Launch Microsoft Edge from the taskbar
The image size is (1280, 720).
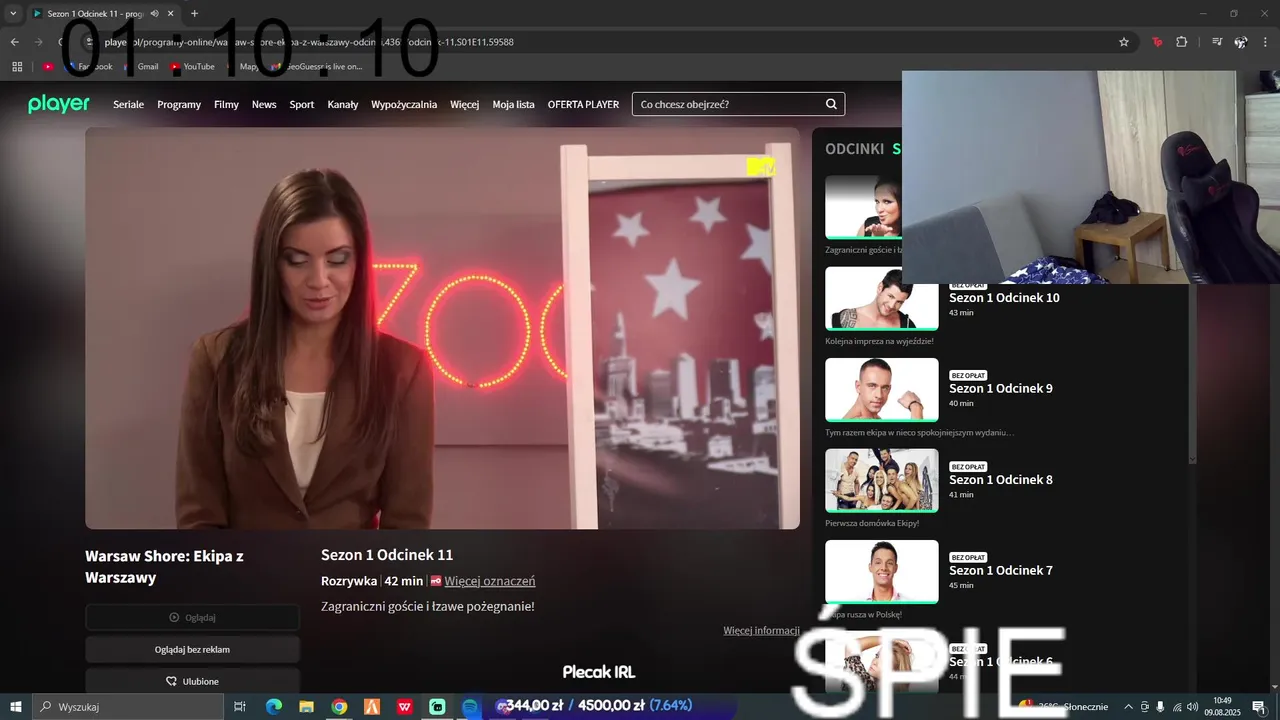[x=274, y=707]
